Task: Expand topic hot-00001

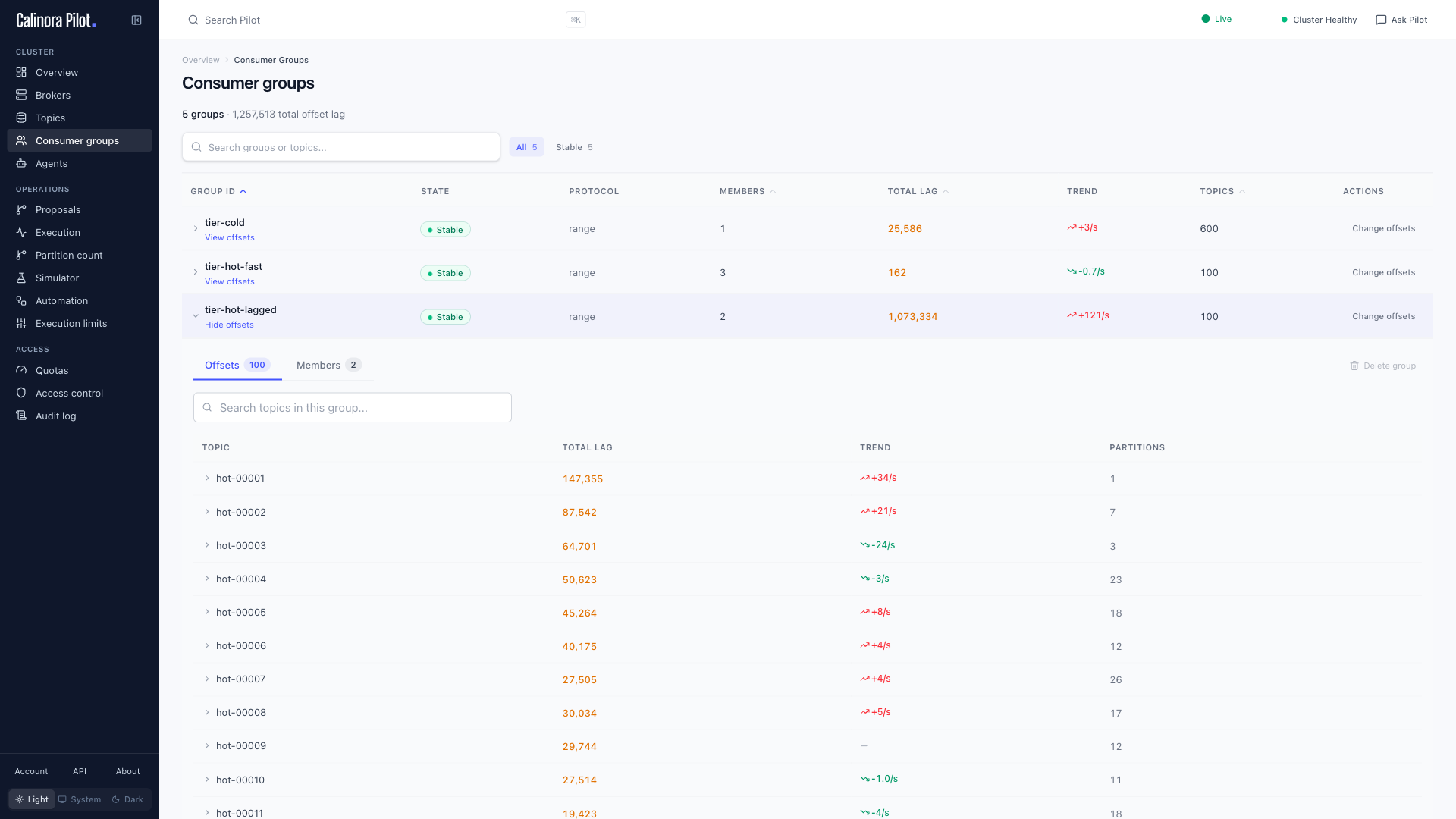Action: pos(207,478)
